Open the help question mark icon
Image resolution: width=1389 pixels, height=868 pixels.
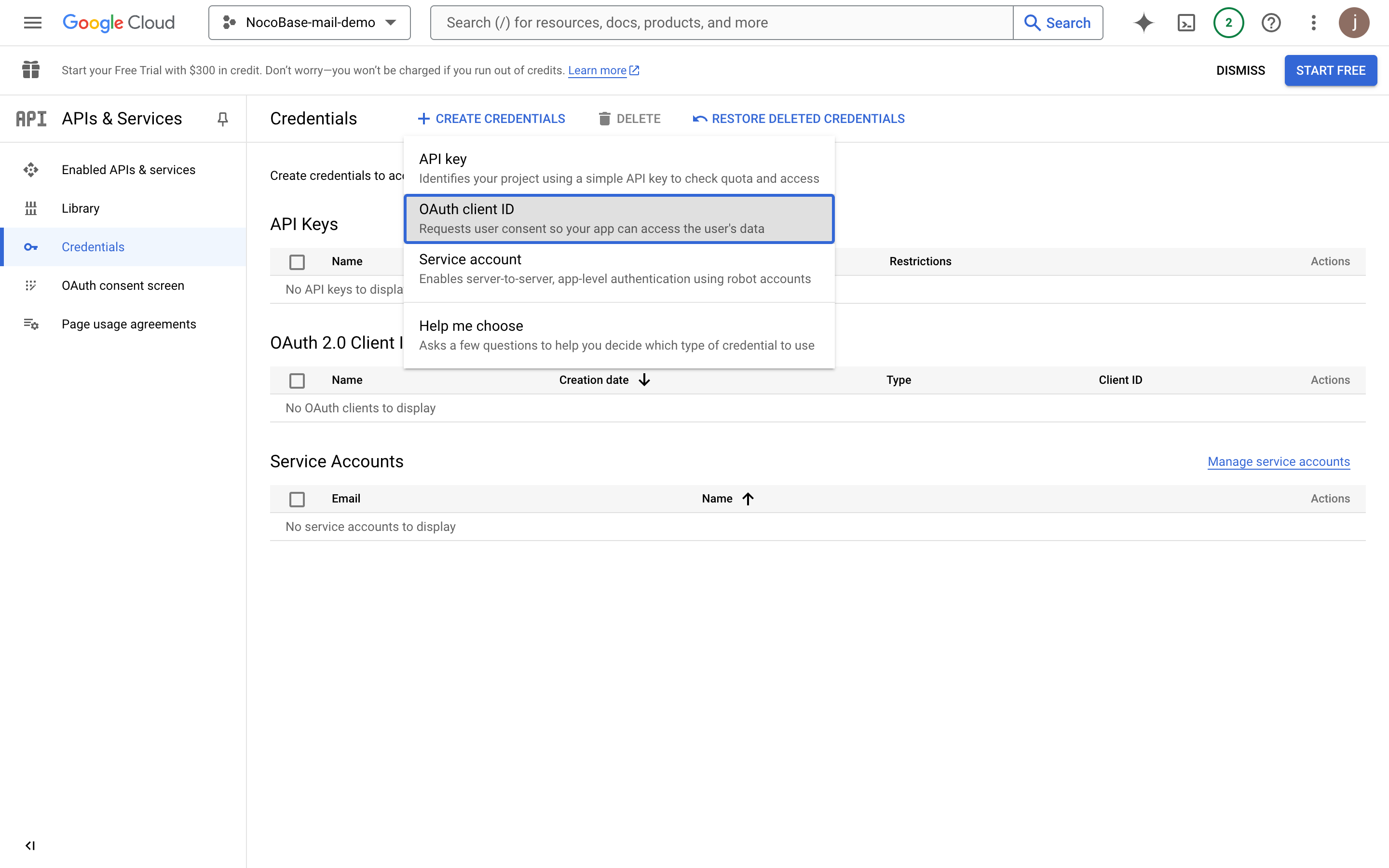tap(1271, 22)
